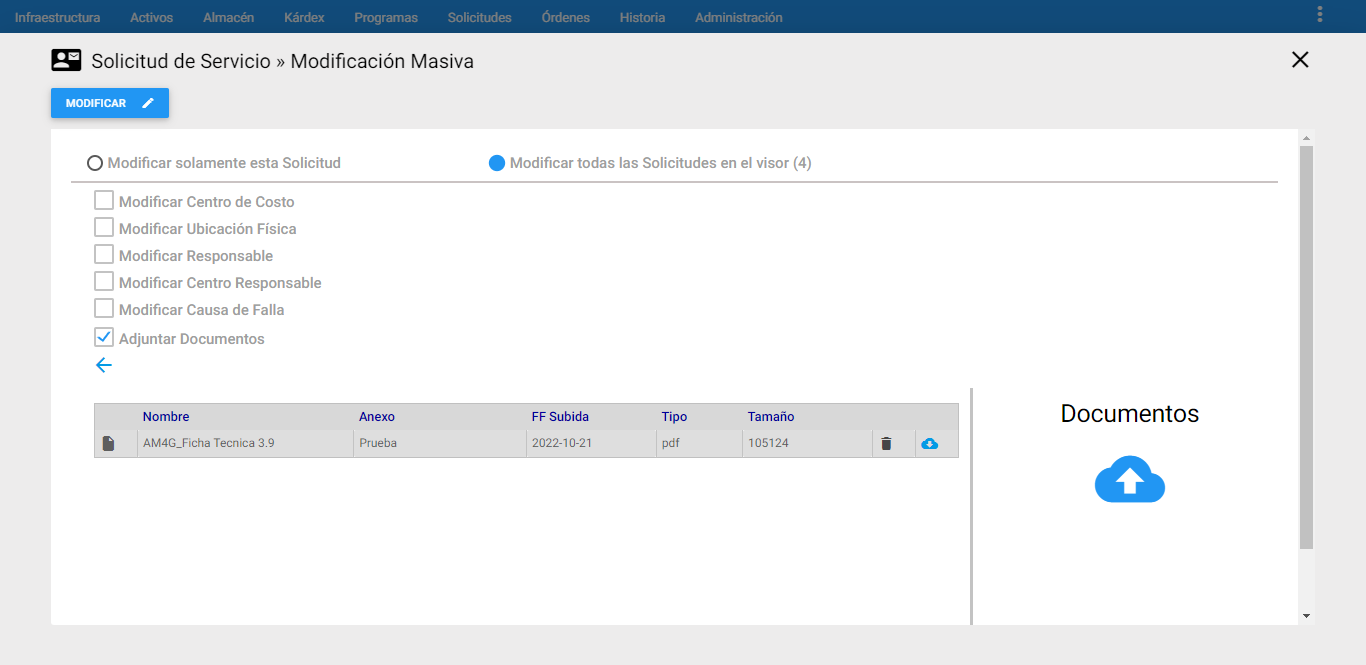Click the vertical scrollbar thumb
The width and height of the screenshot is (1366, 665).
pos(1307,347)
